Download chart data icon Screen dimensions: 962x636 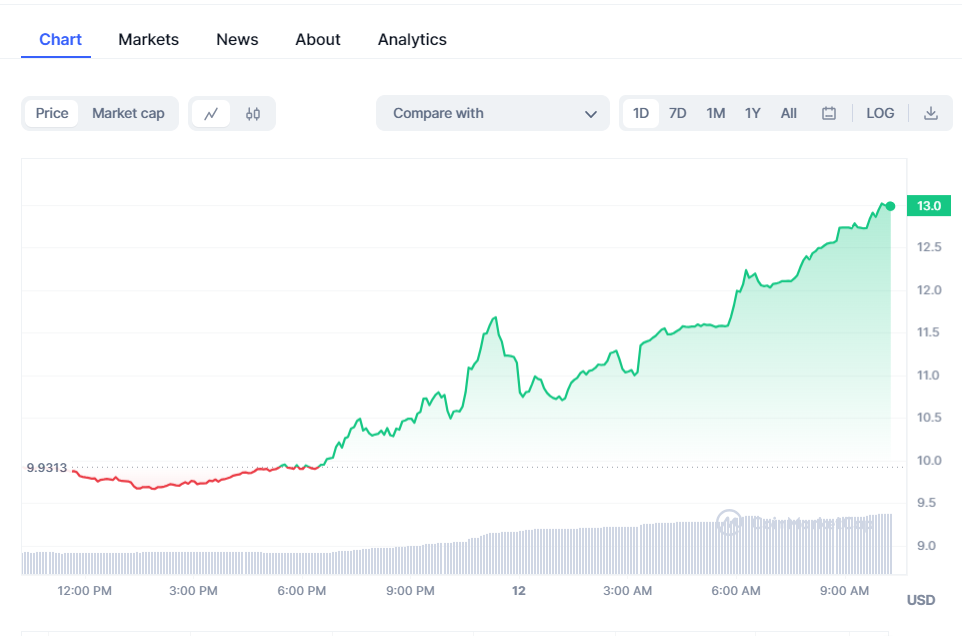tap(931, 114)
